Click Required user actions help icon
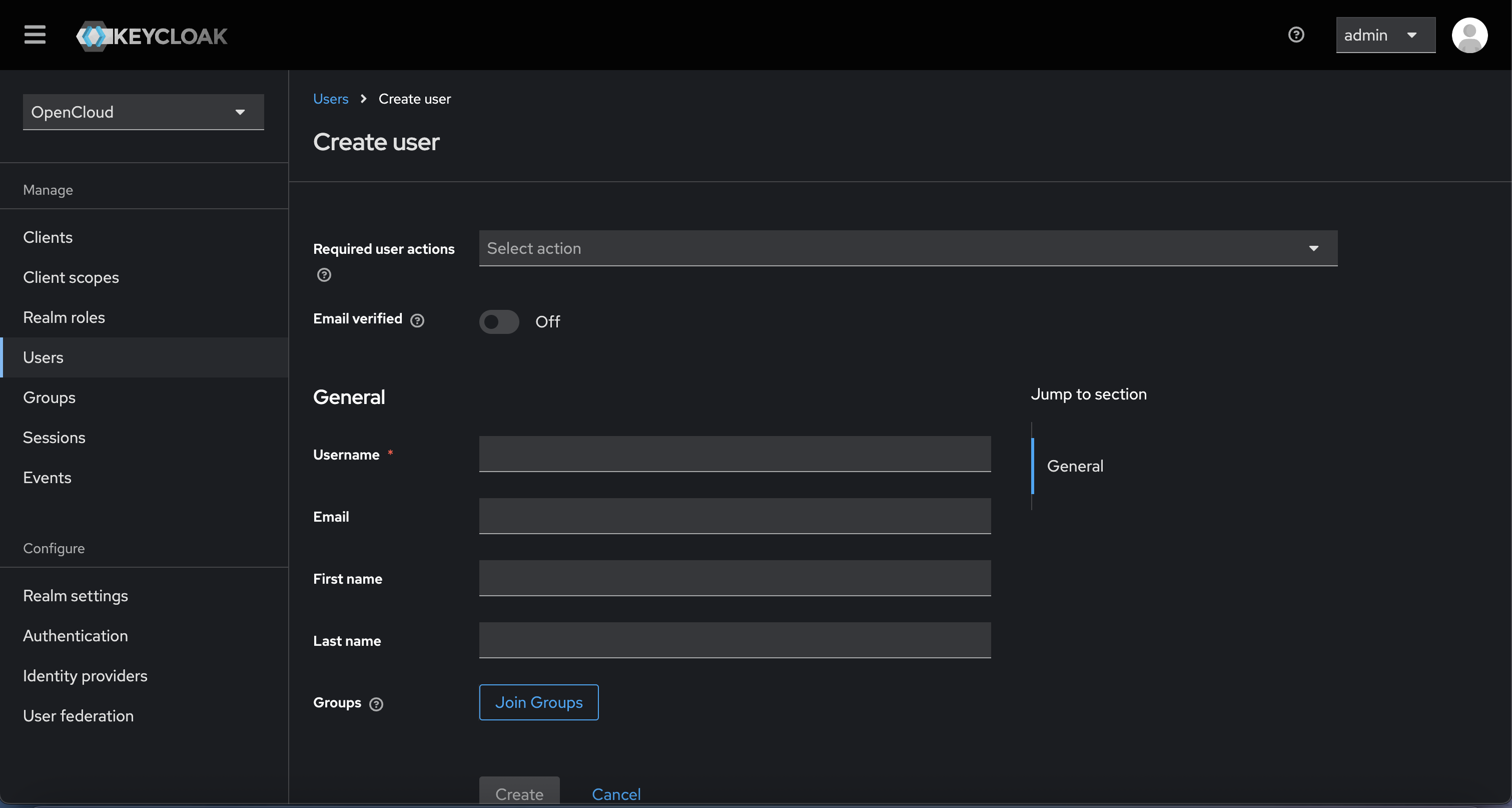This screenshot has height=808, width=1512. 324,275
